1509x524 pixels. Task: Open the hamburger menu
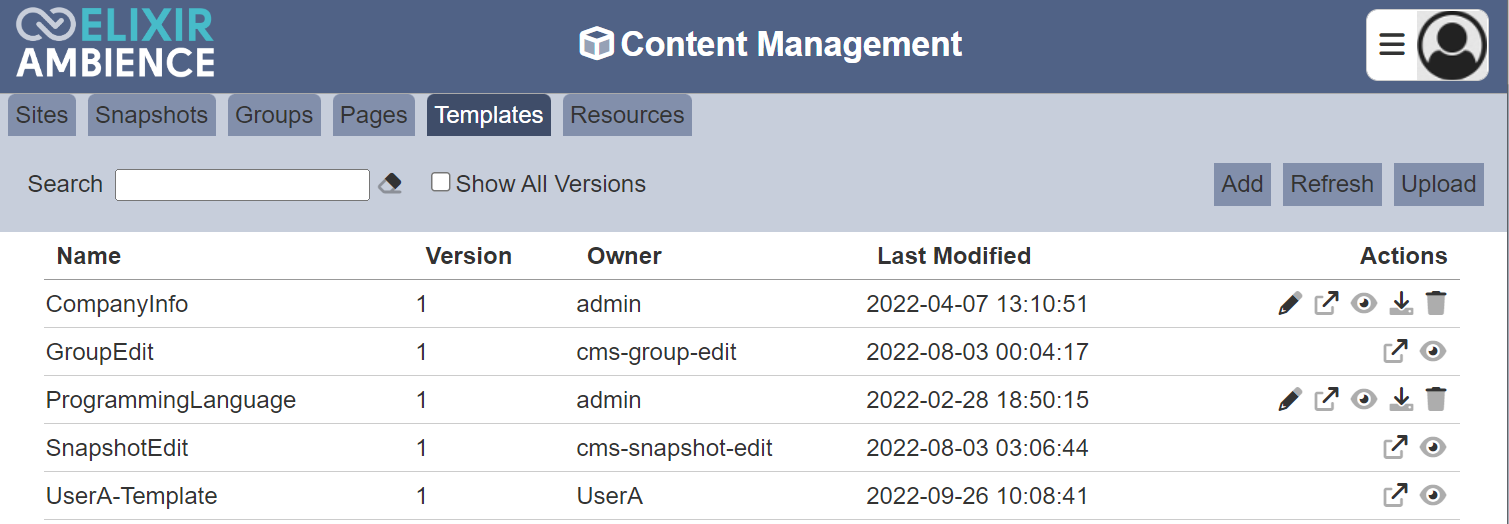tap(1392, 45)
